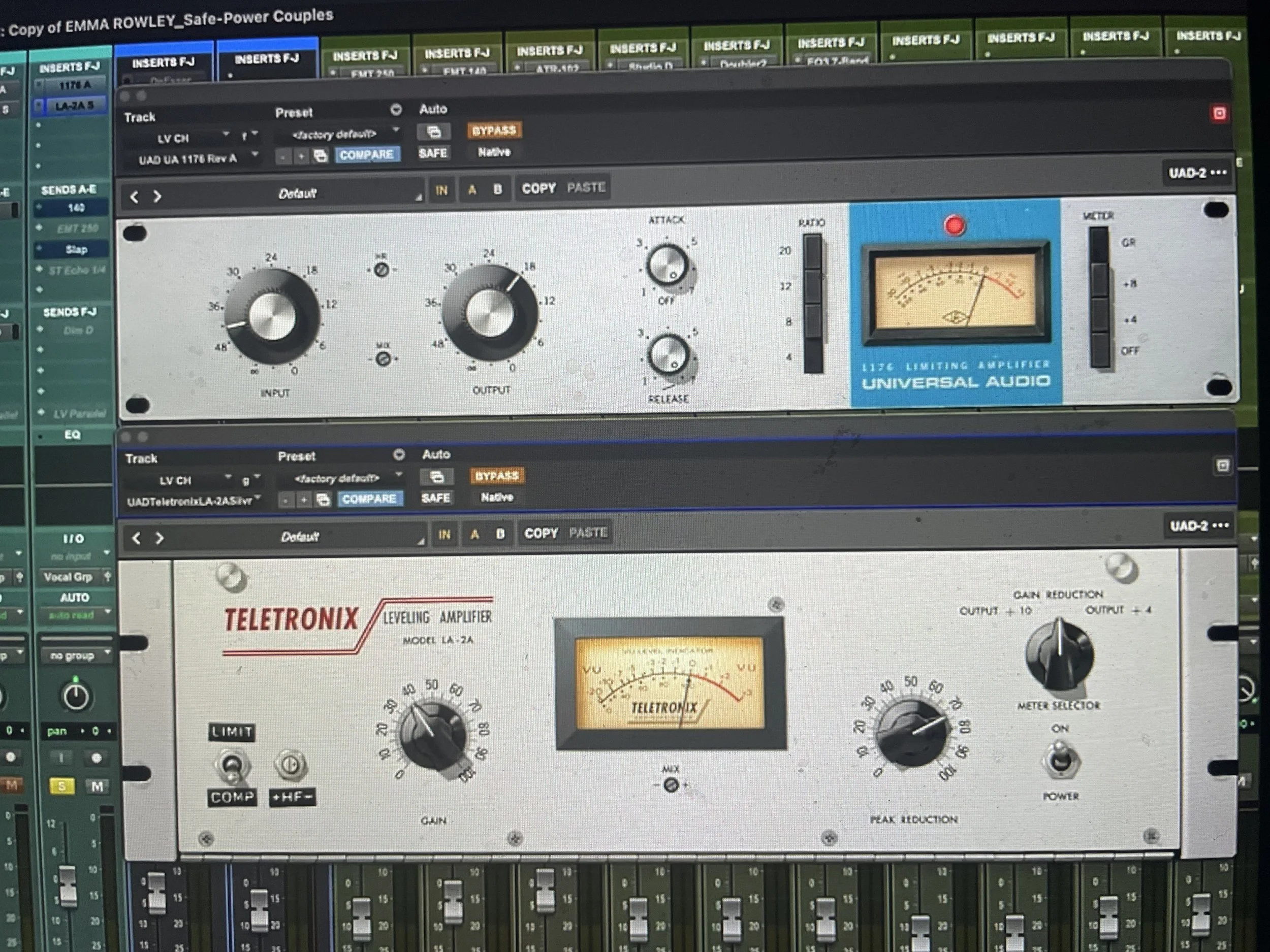Click COPY on the LA-2A toolbar

(x=541, y=533)
